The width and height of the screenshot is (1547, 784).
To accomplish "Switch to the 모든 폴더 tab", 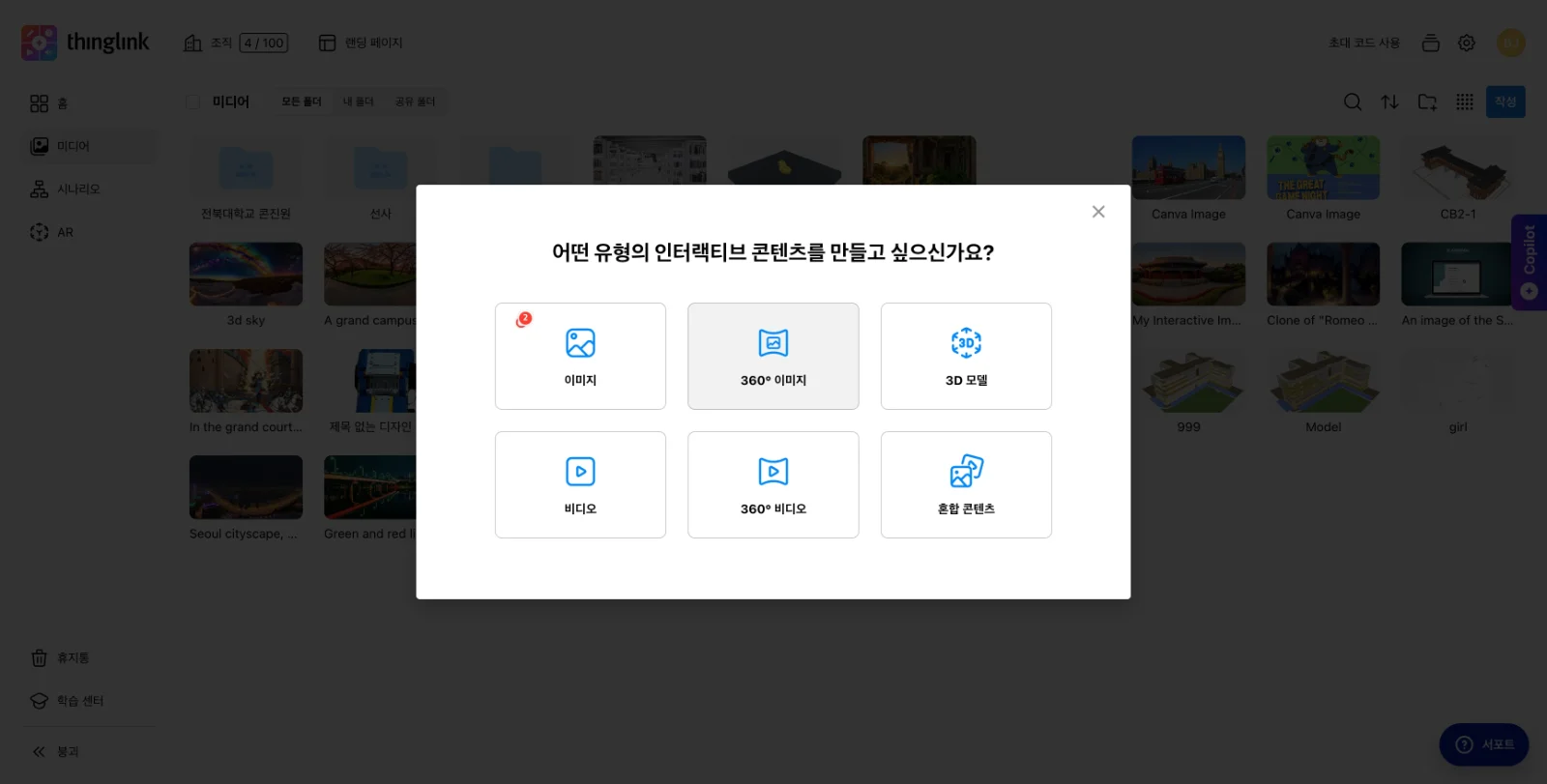I will tap(302, 102).
